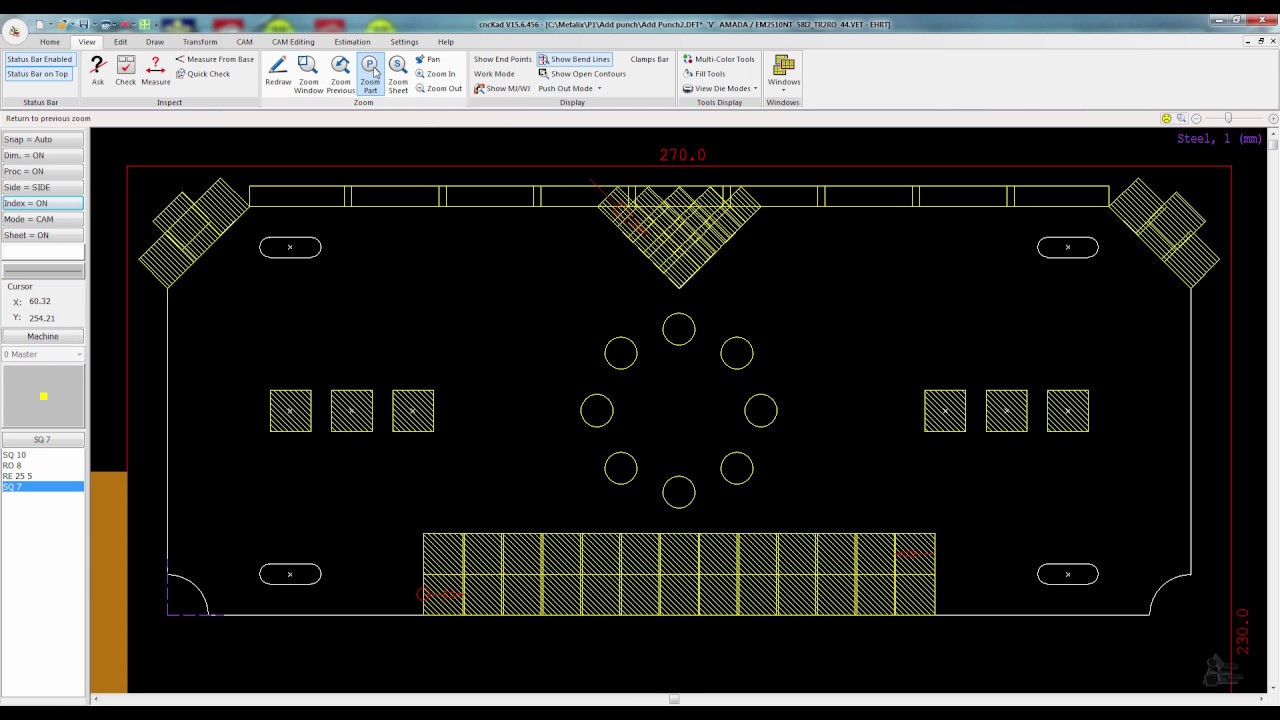1280x720 pixels.
Task: Click Mode = CAM button
Action: pyautogui.click(x=43, y=219)
